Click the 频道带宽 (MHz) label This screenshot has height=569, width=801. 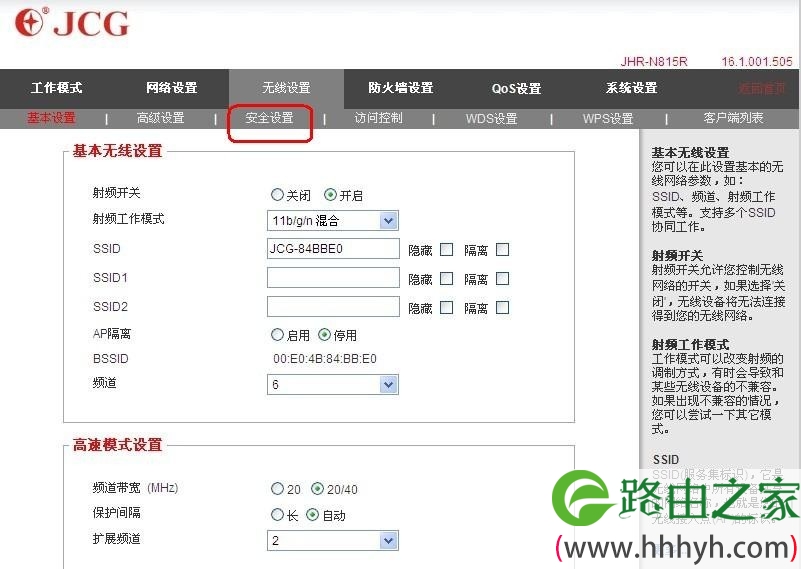click(135, 488)
